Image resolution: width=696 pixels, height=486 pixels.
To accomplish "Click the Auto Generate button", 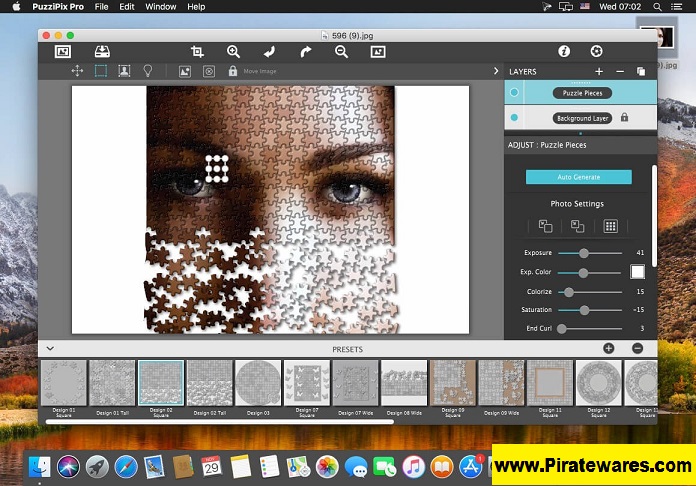I will pyautogui.click(x=579, y=177).
